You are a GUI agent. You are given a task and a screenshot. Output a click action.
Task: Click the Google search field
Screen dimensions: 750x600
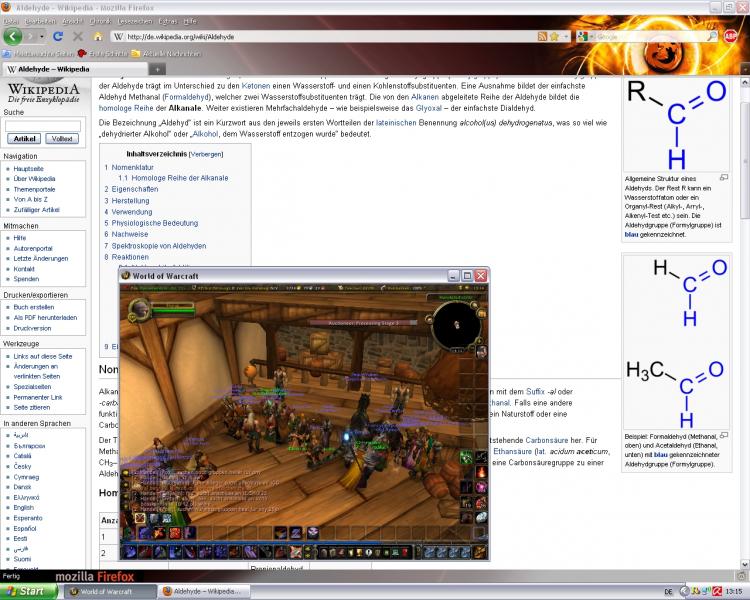pyautogui.click(x=651, y=36)
